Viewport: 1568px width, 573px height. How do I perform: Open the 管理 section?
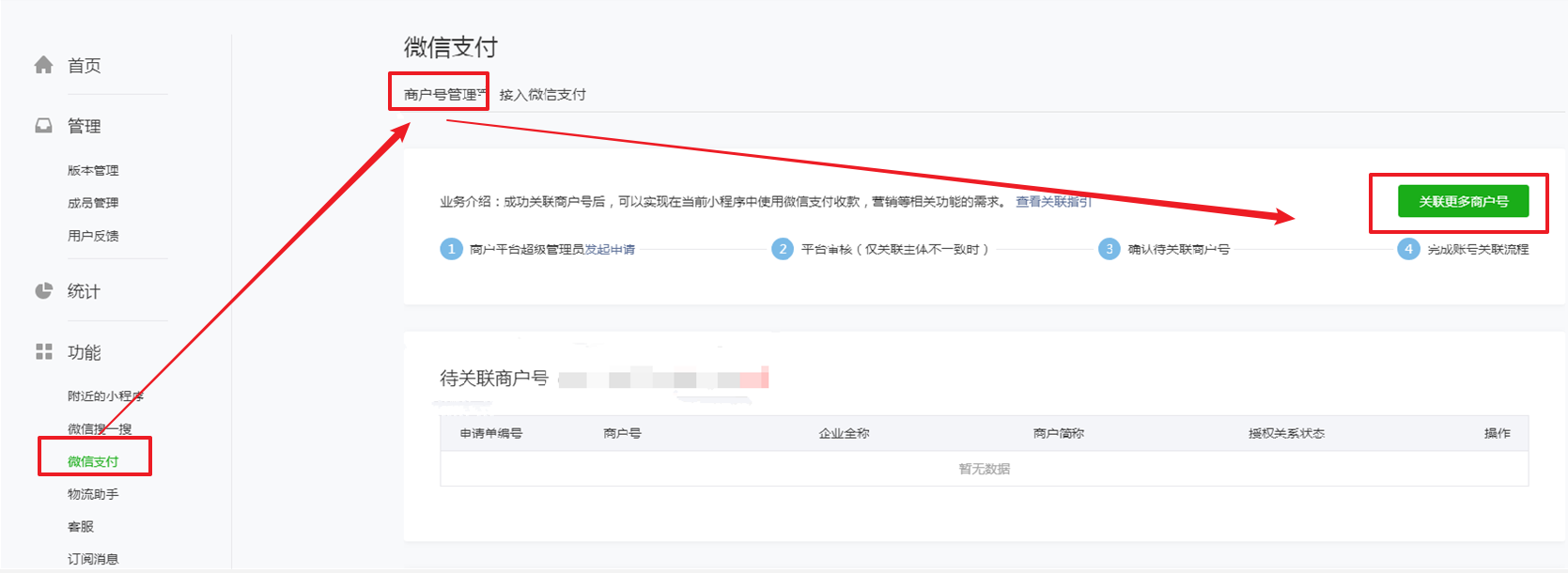point(84,126)
